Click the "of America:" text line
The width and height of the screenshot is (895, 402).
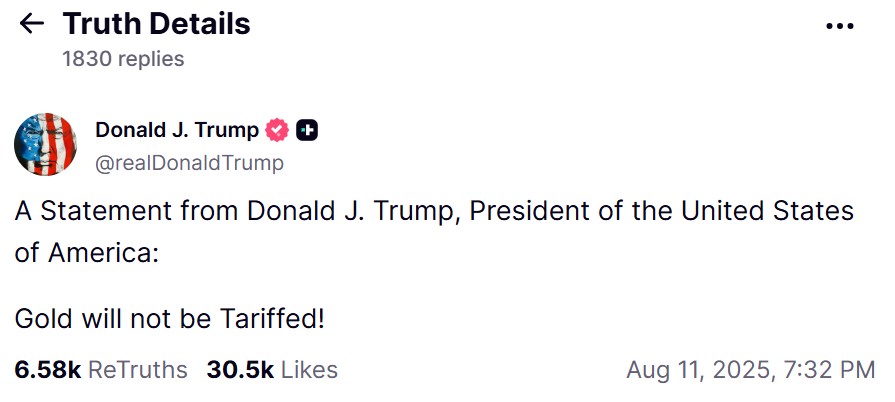(x=87, y=252)
